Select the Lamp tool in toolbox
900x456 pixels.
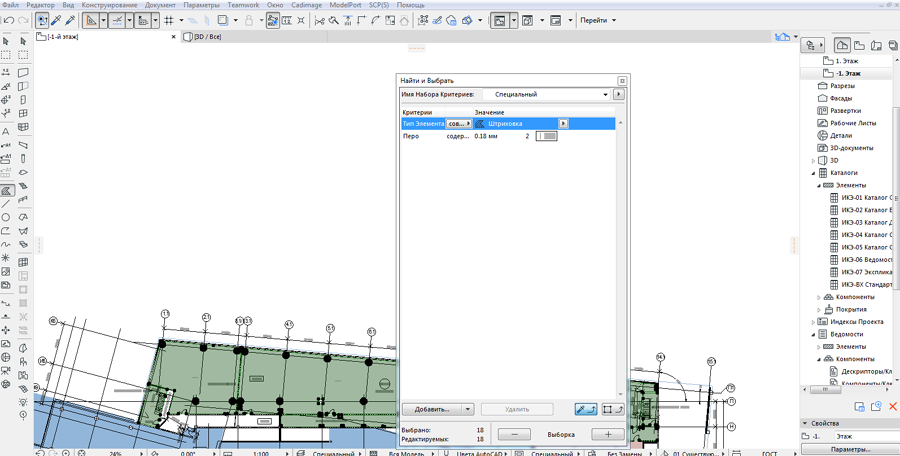24,401
